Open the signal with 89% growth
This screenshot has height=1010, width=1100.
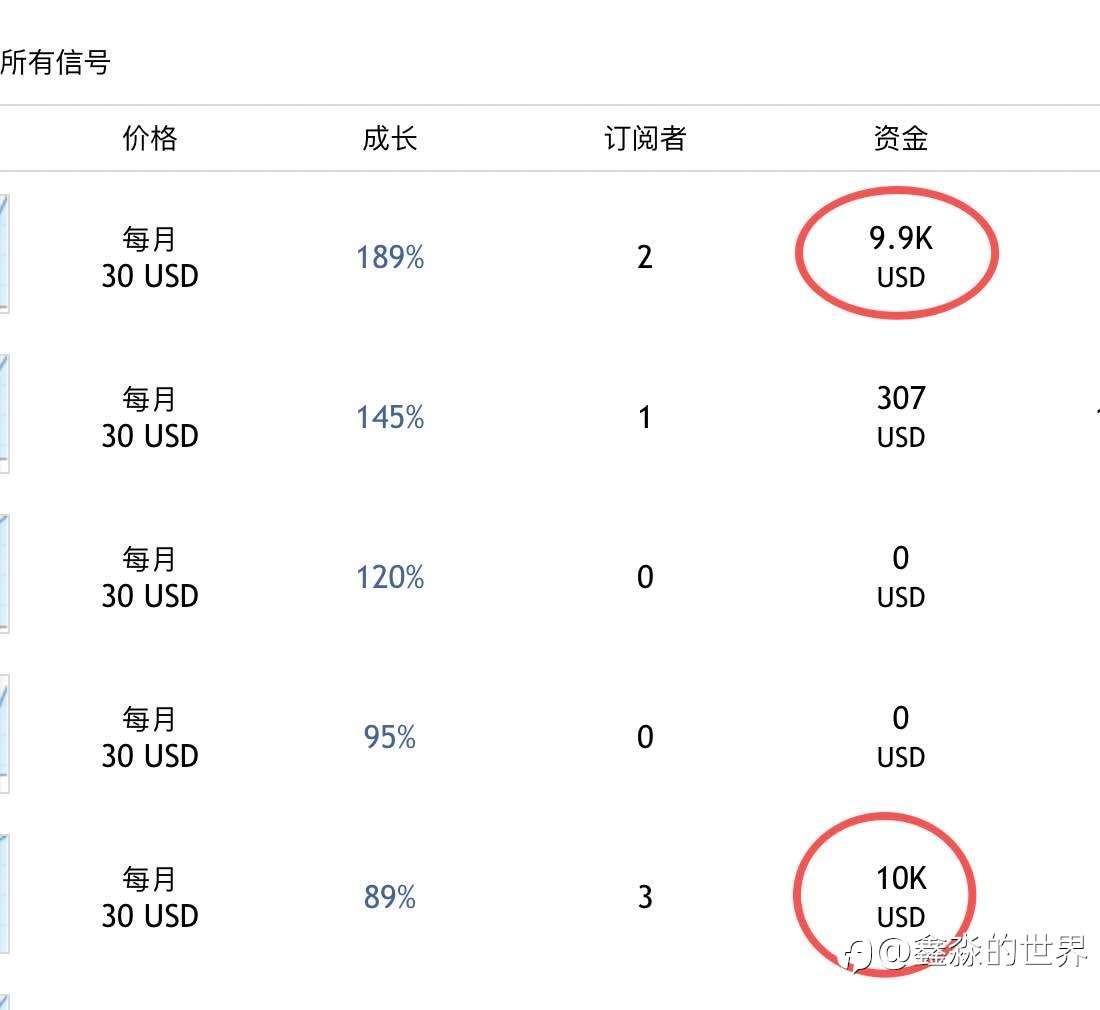tap(390, 897)
